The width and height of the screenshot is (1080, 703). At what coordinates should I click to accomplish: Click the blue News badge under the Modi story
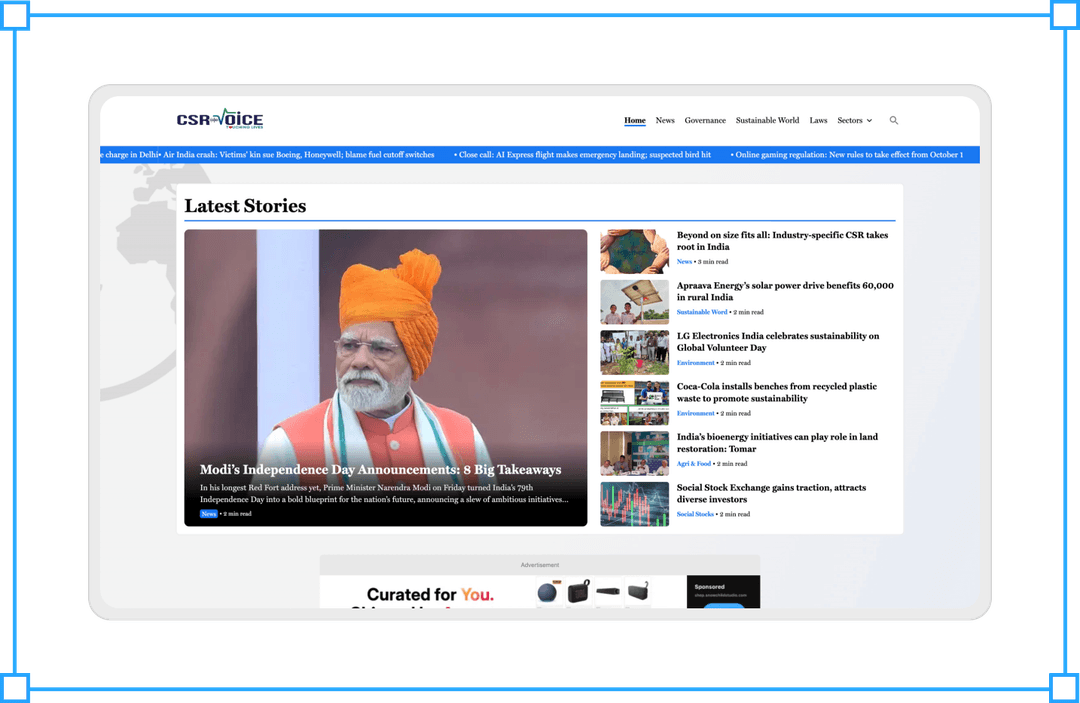click(x=208, y=514)
